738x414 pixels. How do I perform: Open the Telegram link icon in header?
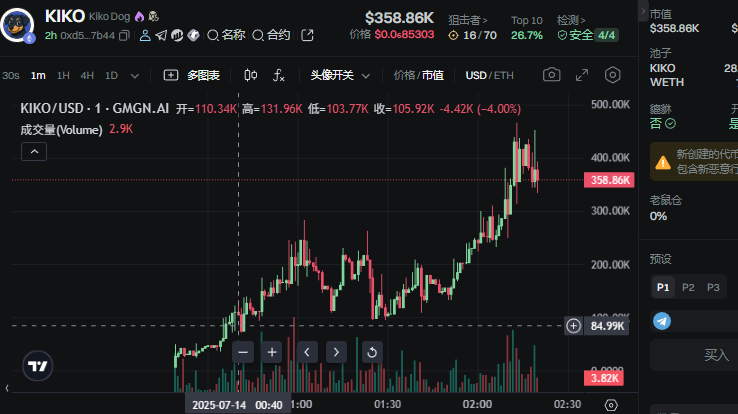[161, 35]
